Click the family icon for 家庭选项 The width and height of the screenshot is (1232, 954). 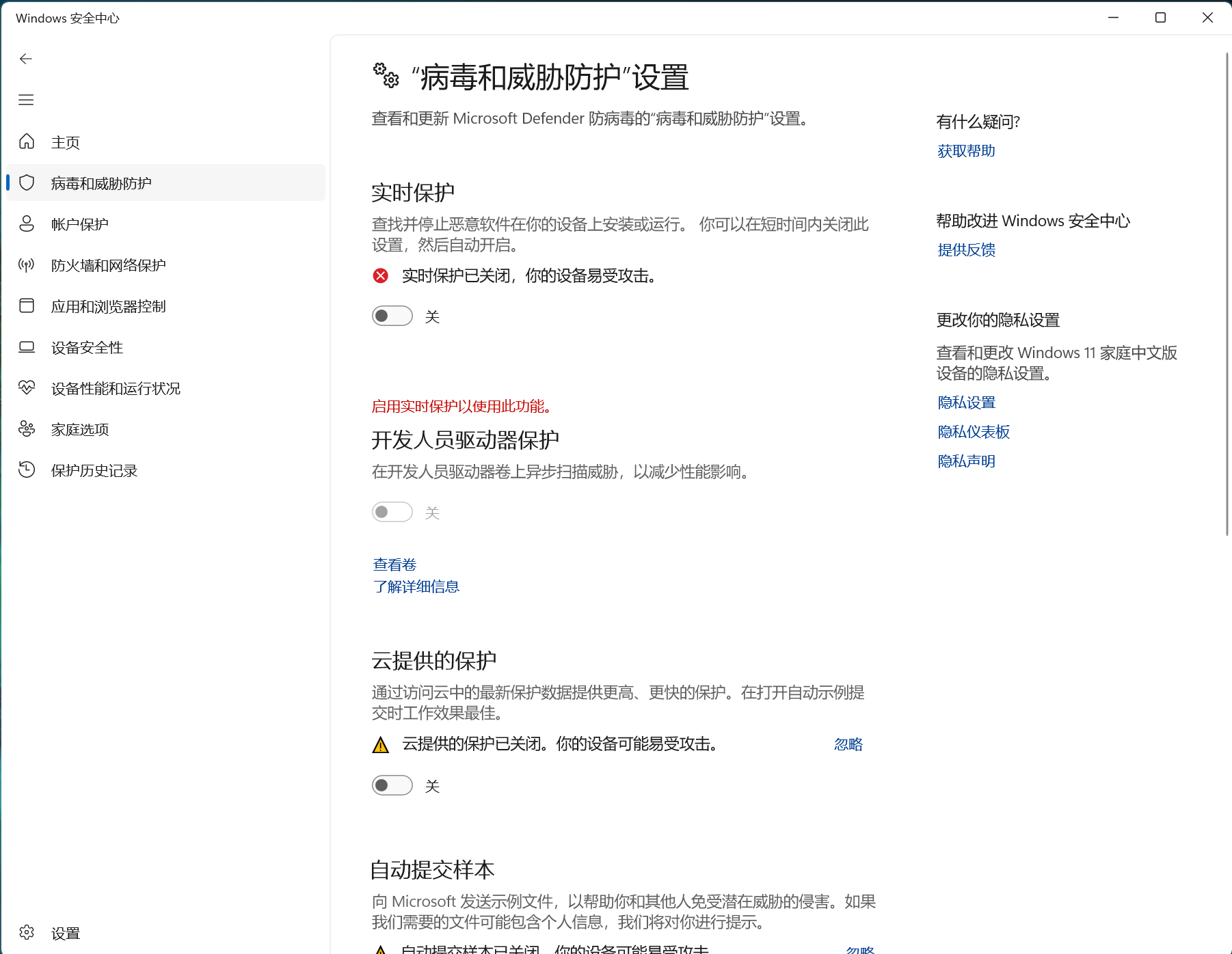coord(27,428)
